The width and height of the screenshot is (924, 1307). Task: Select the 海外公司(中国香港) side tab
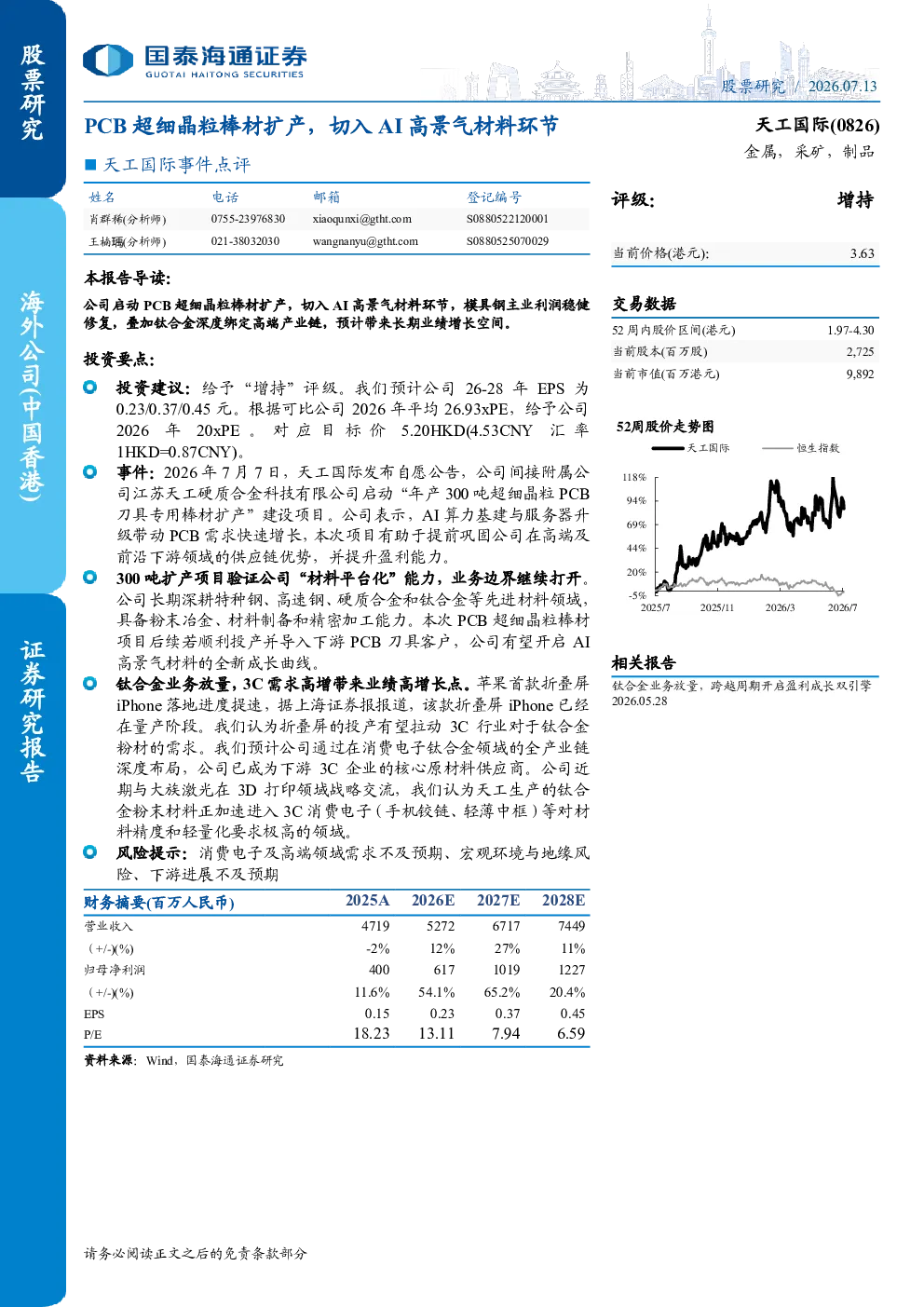tap(33, 396)
